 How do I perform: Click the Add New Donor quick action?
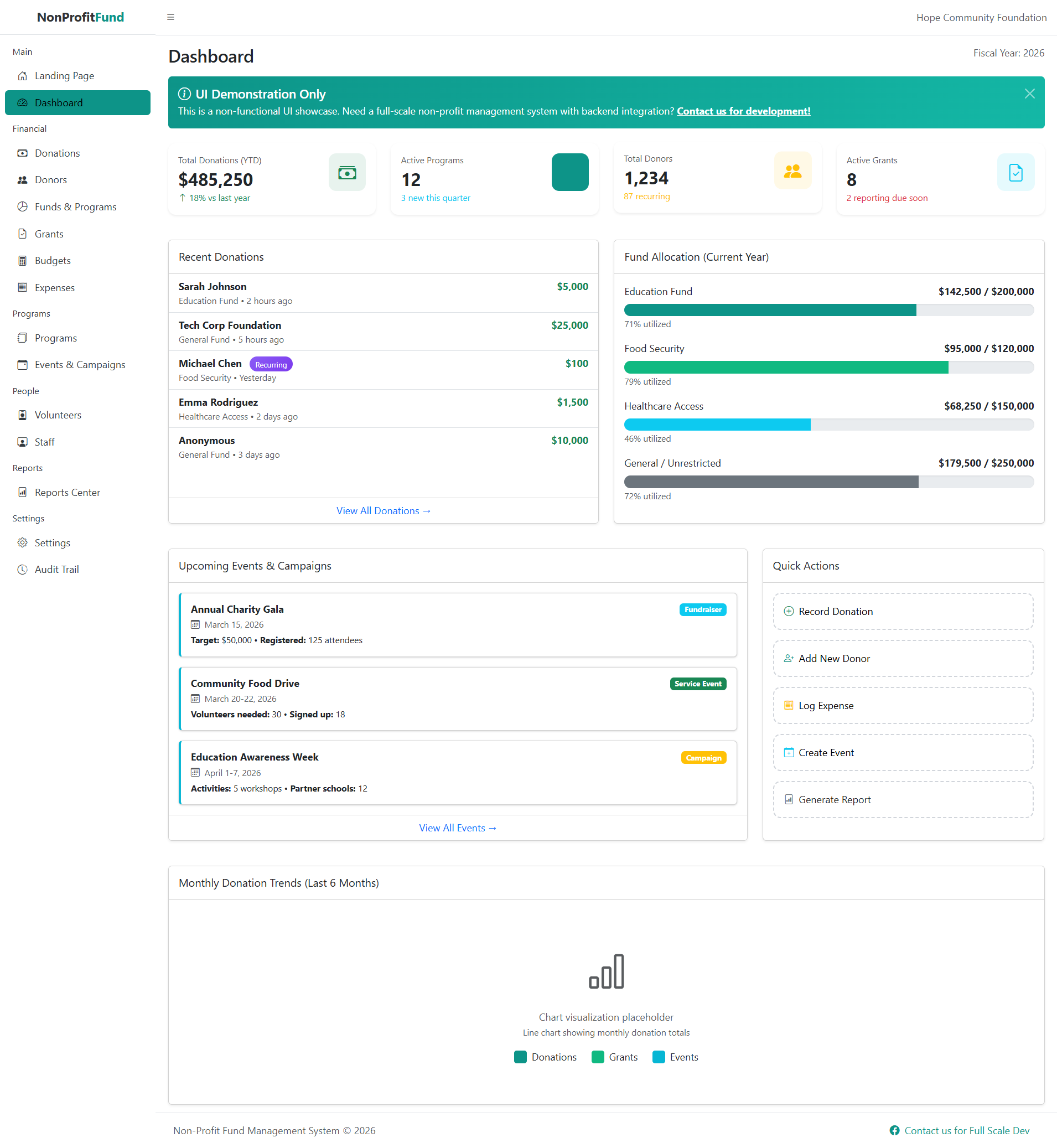pyautogui.click(x=903, y=658)
